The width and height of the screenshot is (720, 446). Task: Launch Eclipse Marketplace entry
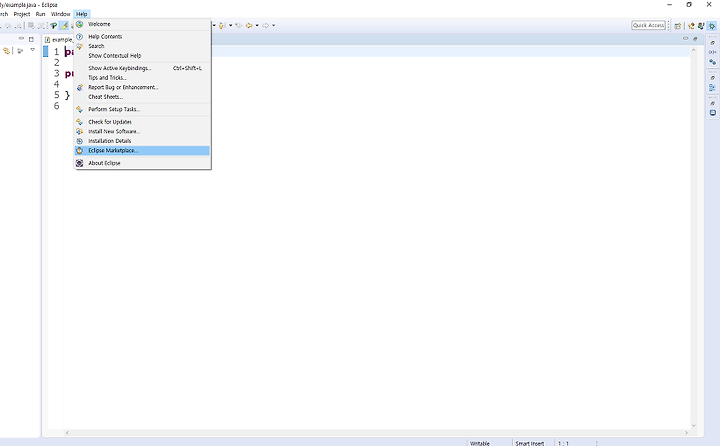coord(142,151)
